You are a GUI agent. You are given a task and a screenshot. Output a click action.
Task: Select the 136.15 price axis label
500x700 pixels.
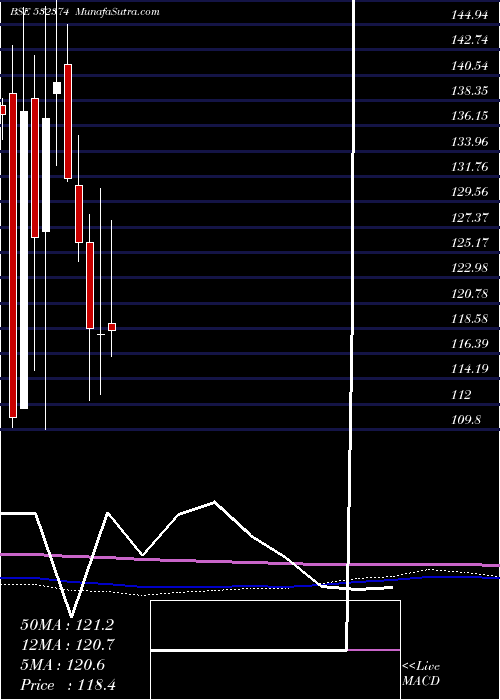469,117
